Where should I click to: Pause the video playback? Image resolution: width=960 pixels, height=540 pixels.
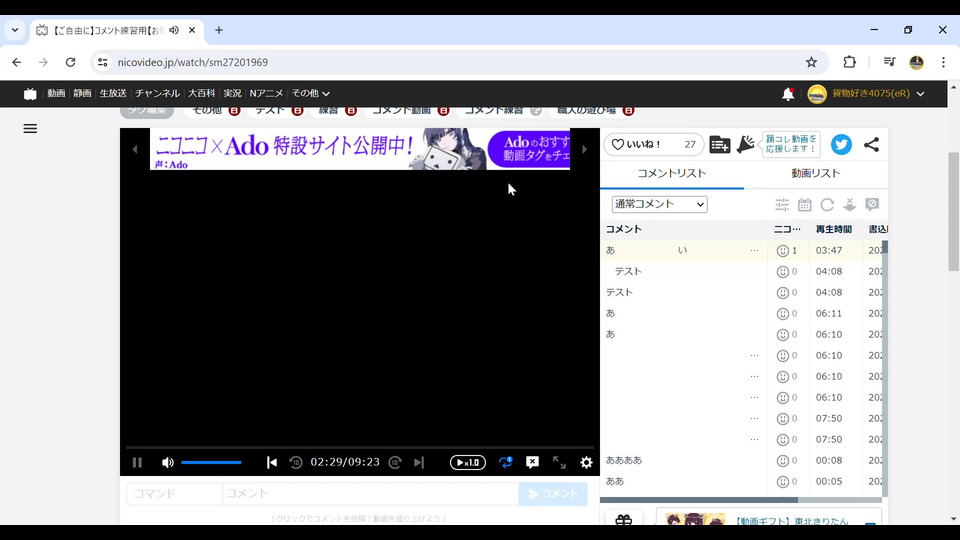[x=137, y=462]
